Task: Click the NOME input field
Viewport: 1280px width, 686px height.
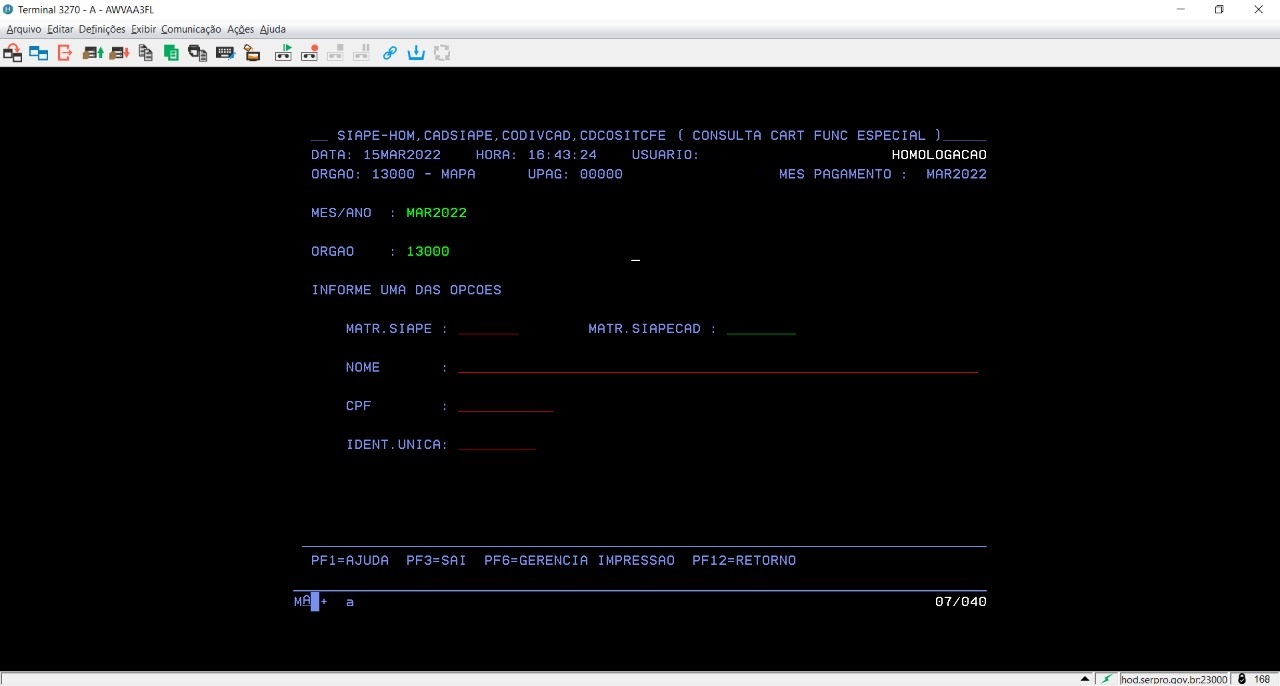Action: click(x=717, y=367)
